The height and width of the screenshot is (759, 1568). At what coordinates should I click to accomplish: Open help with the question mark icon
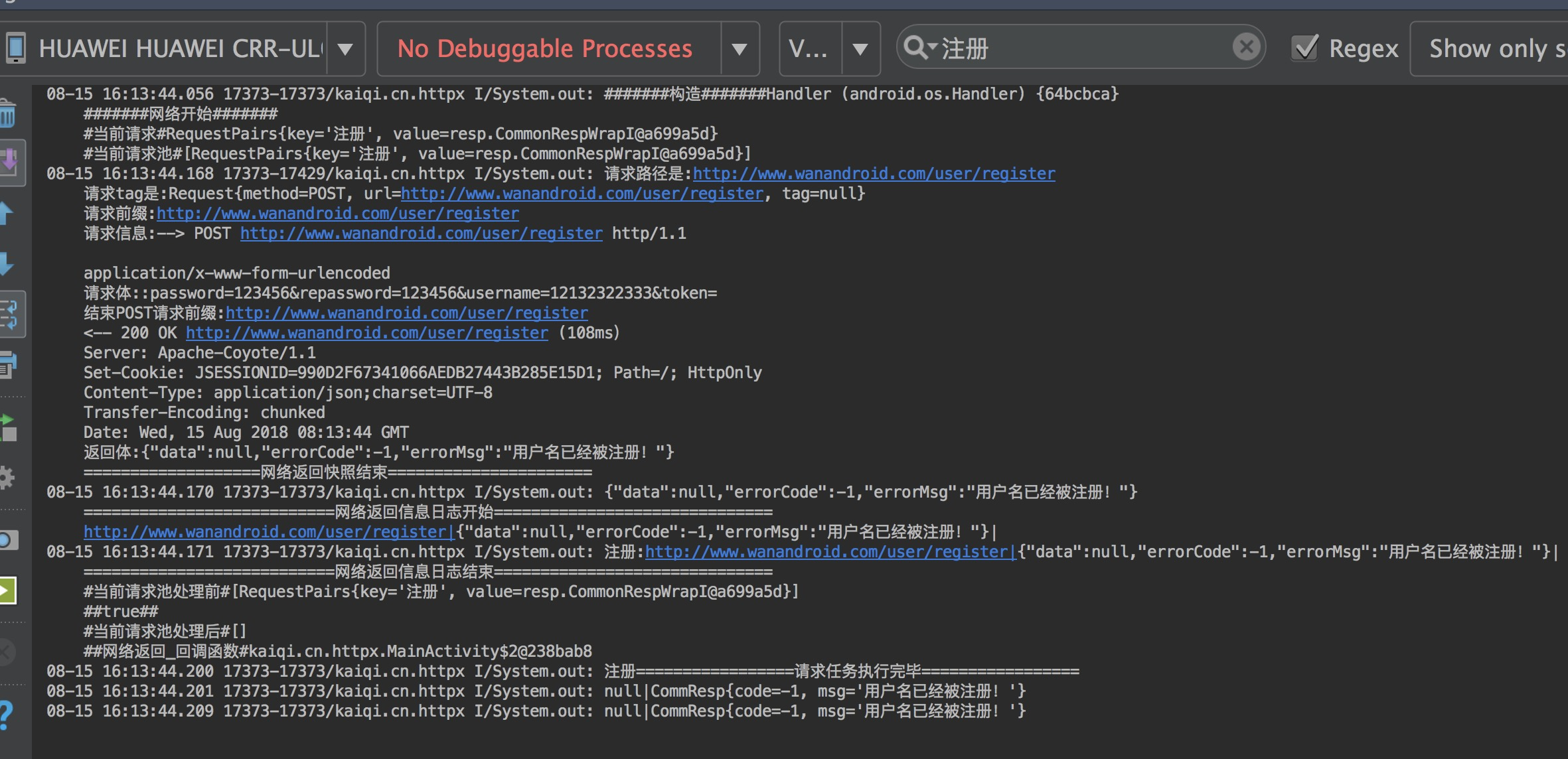(x=5, y=715)
